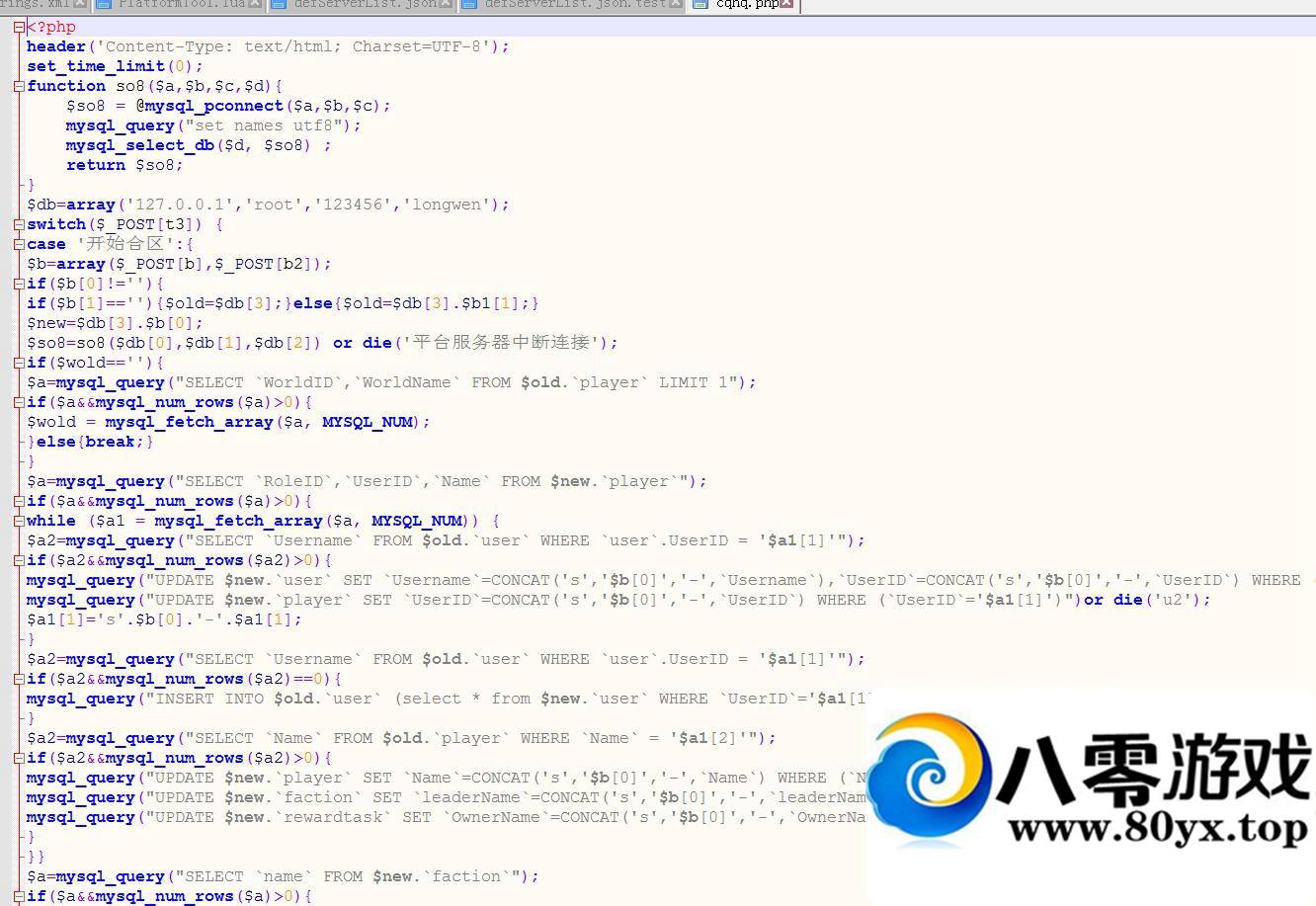This screenshot has height=906, width=1316.
Task: Collapse the if($wold=='') block
Action: pos(19,363)
